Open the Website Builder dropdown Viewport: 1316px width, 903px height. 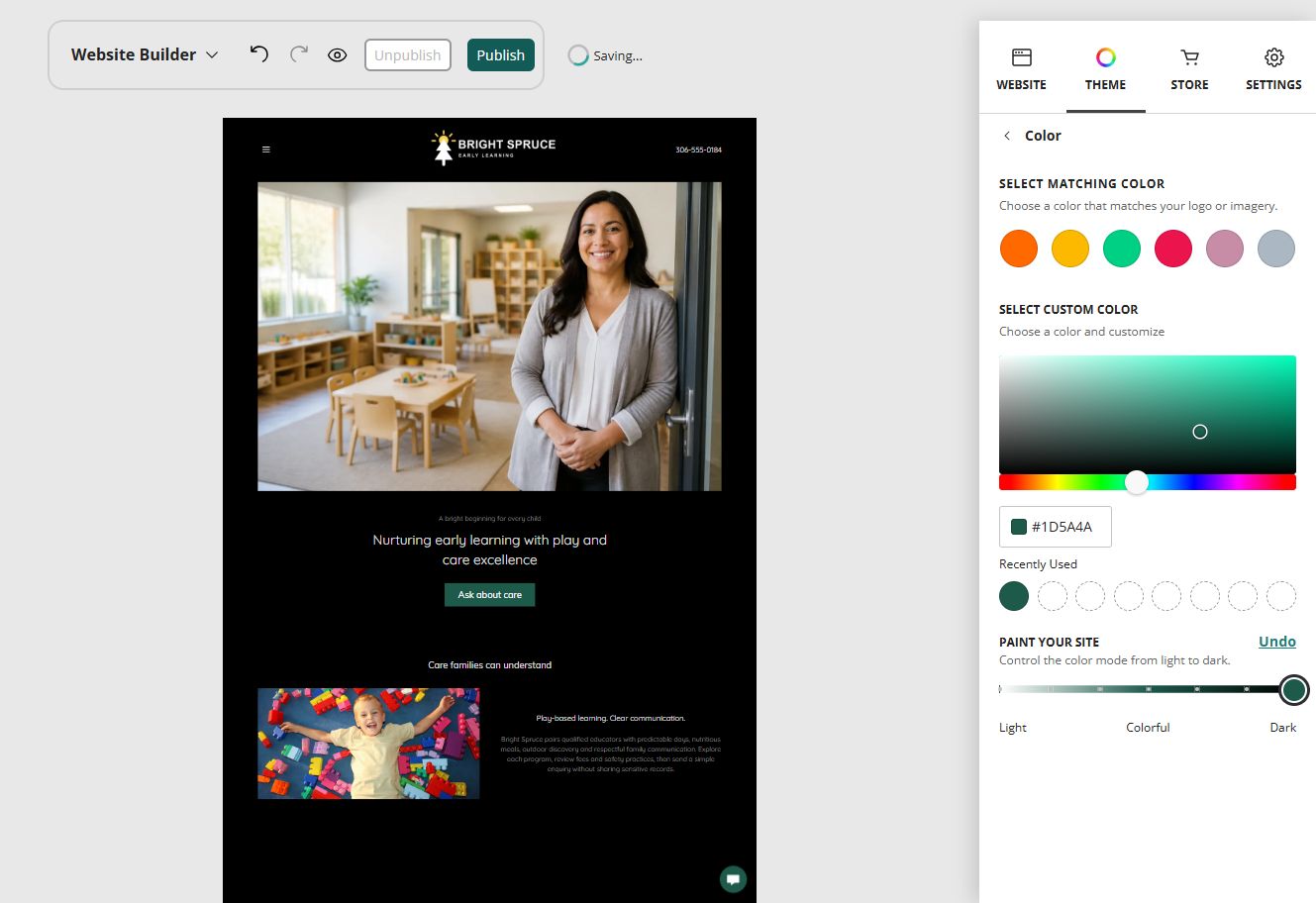pos(144,54)
